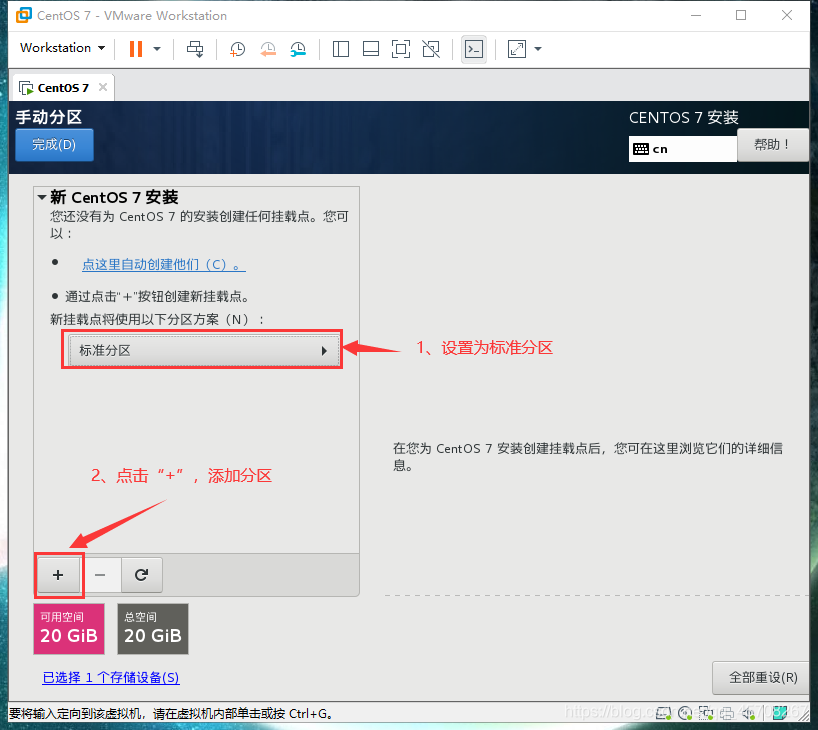This screenshot has height=730, width=818.
Task: Take a snapshot of the VM
Action: pyautogui.click(x=237, y=50)
